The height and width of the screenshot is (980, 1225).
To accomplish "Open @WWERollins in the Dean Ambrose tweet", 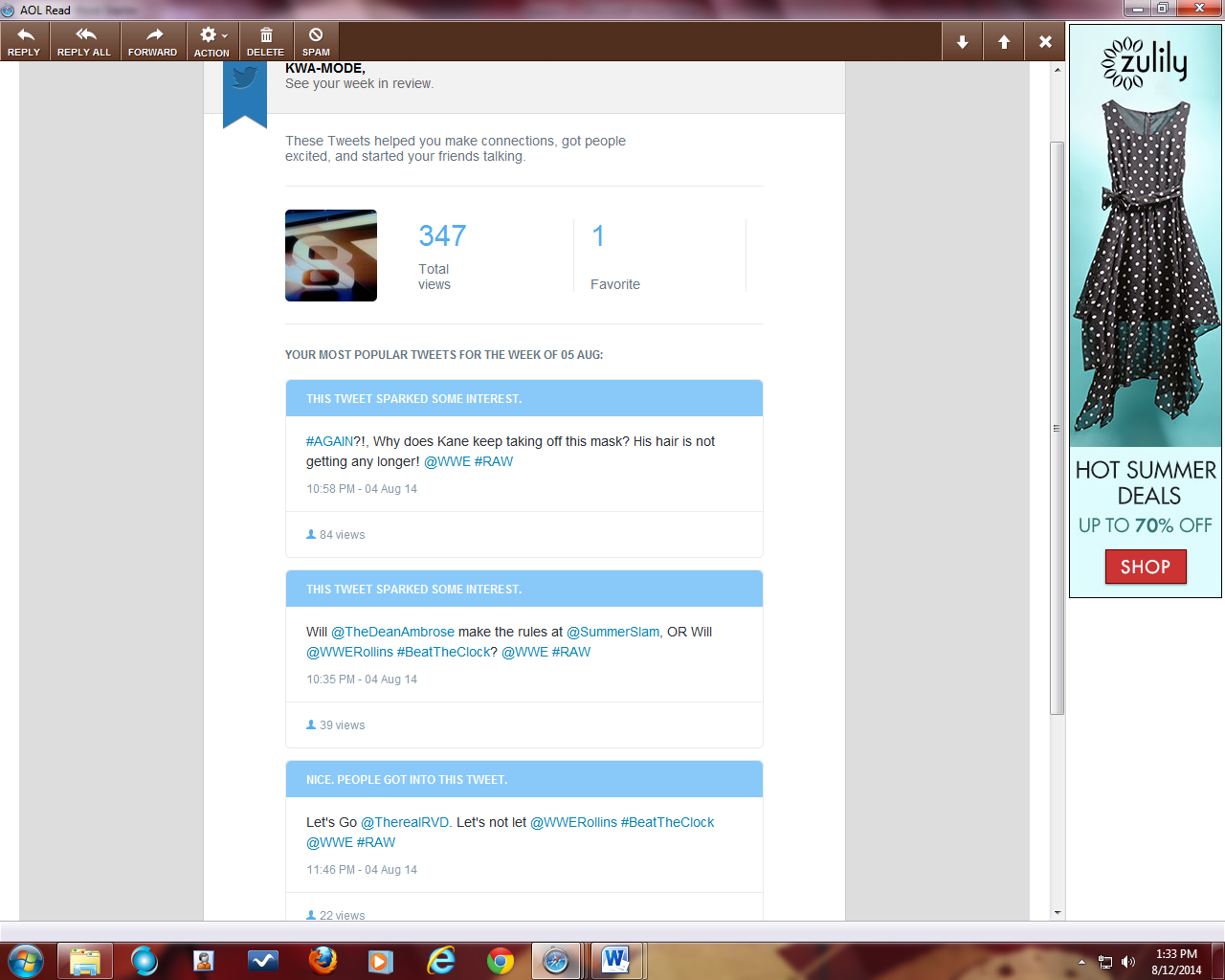I will [349, 652].
